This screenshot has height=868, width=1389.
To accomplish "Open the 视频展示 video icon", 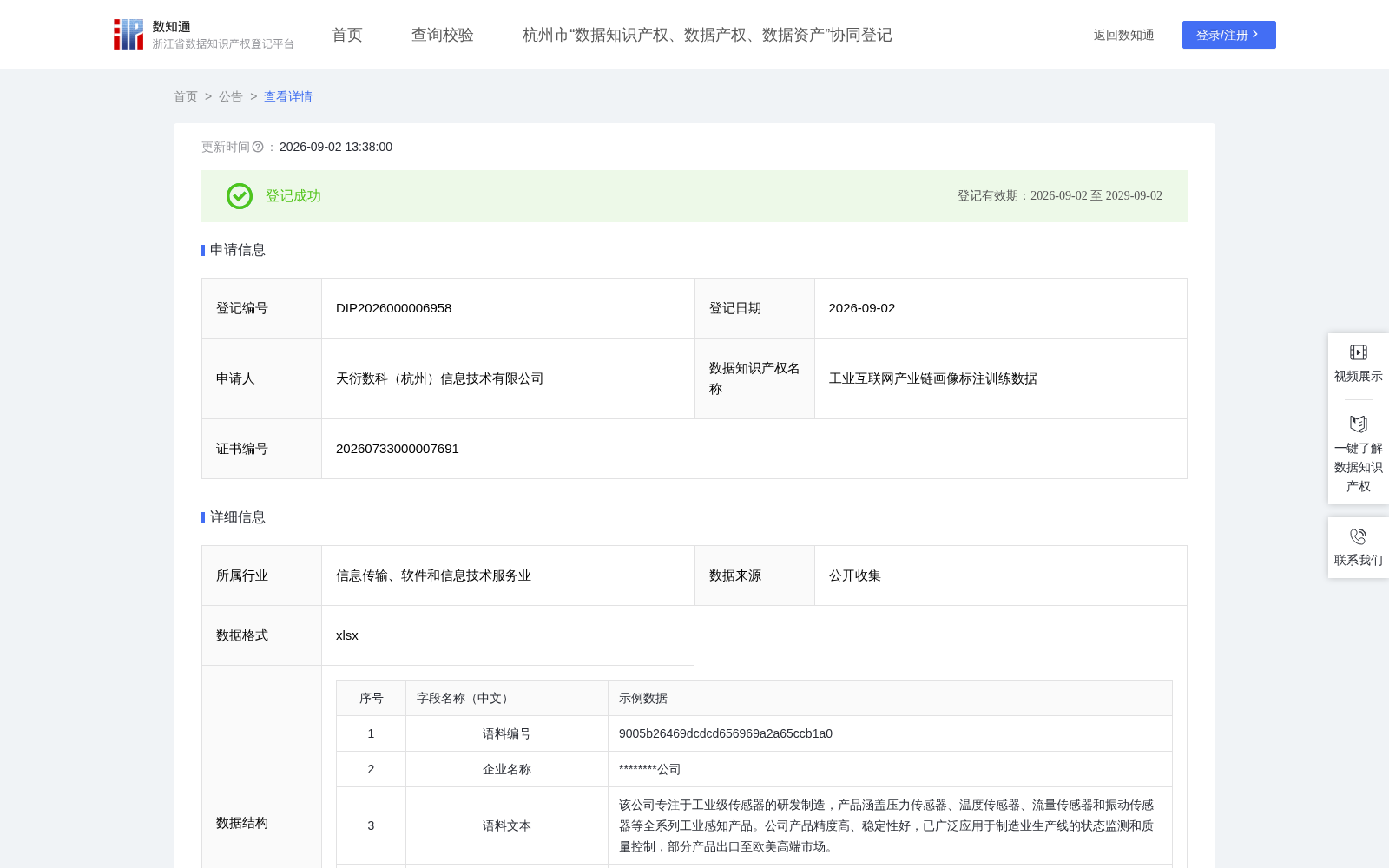I will [1359, 352].
